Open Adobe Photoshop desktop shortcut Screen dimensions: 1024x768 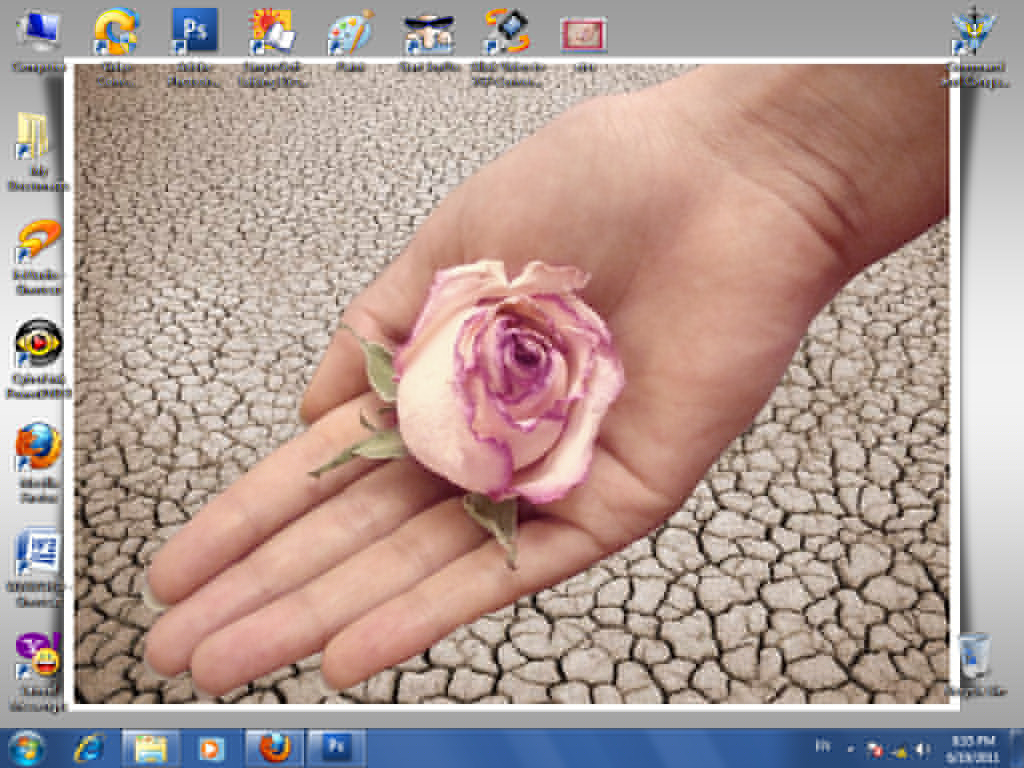pos(194,33)
